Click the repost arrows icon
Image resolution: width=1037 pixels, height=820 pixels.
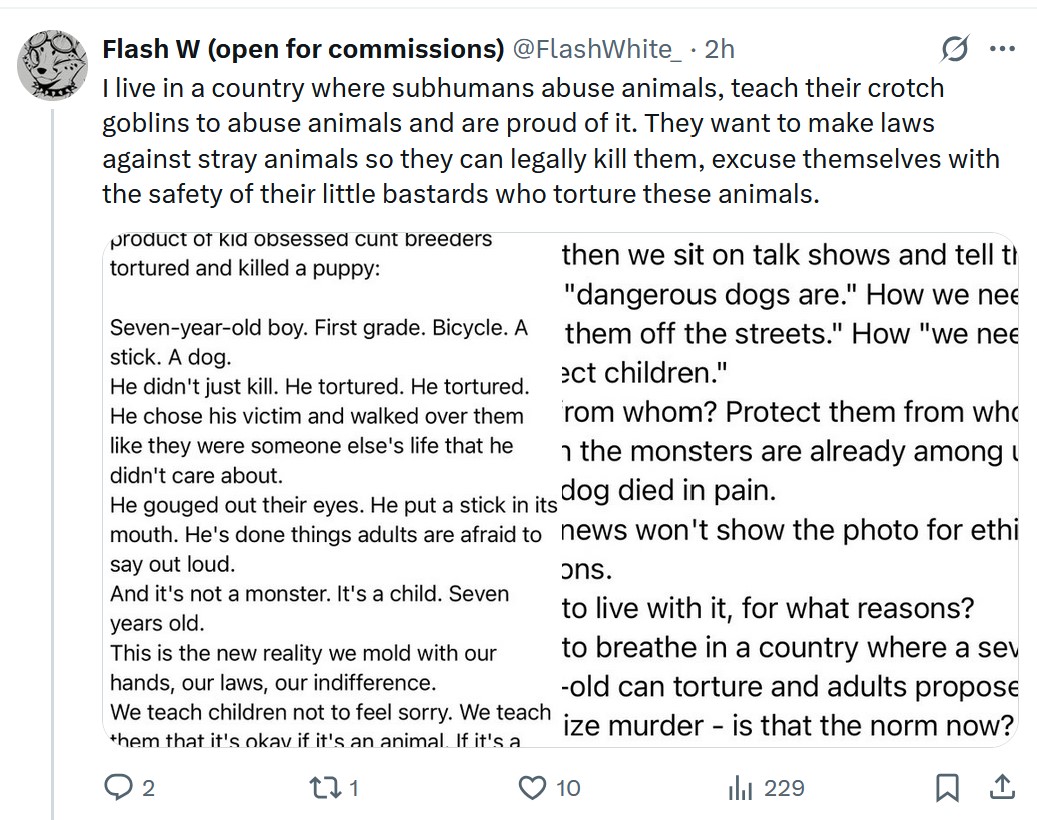click(325, 788)
